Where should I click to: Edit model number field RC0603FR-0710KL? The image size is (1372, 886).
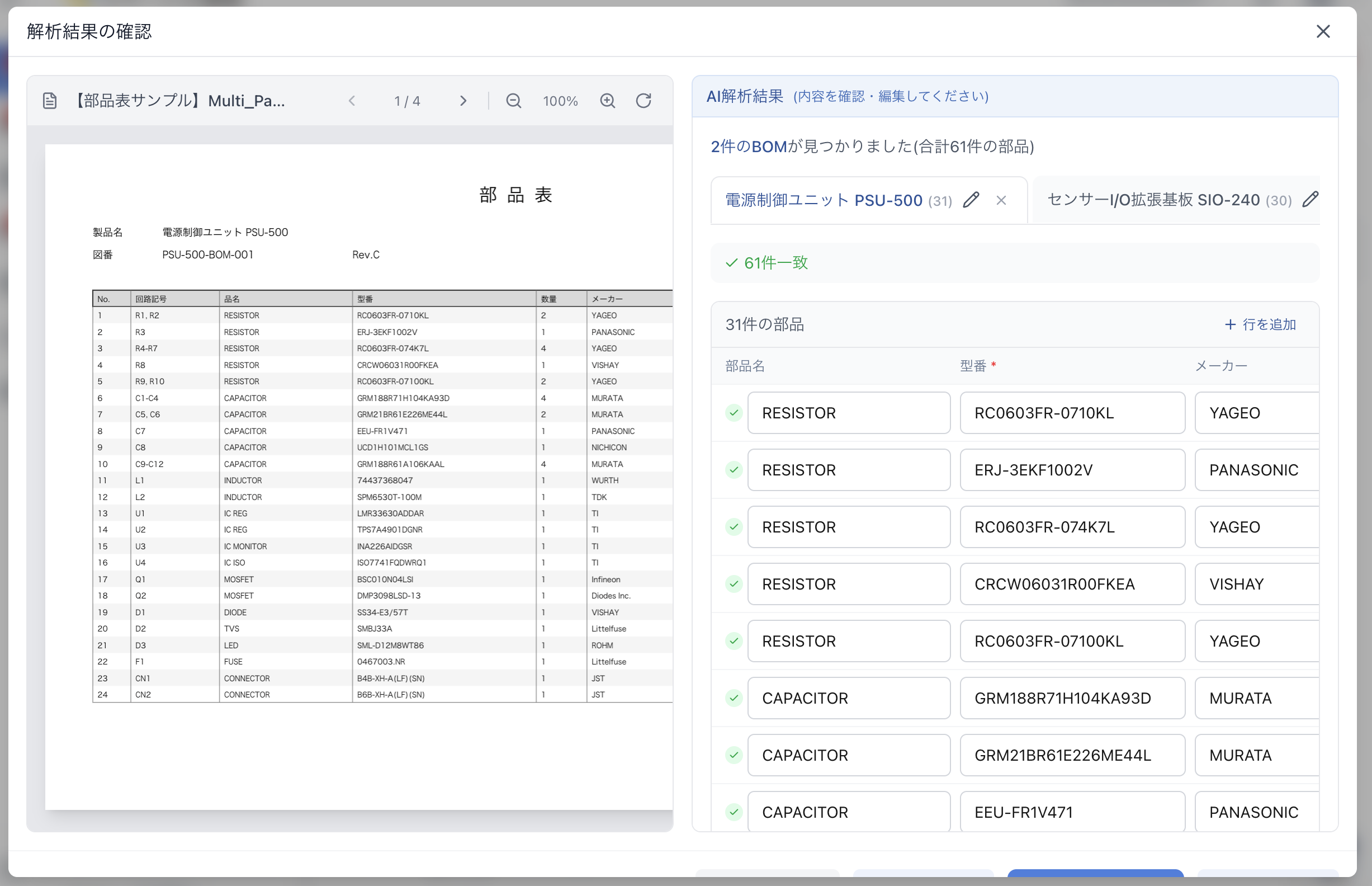pos(1072,412)
